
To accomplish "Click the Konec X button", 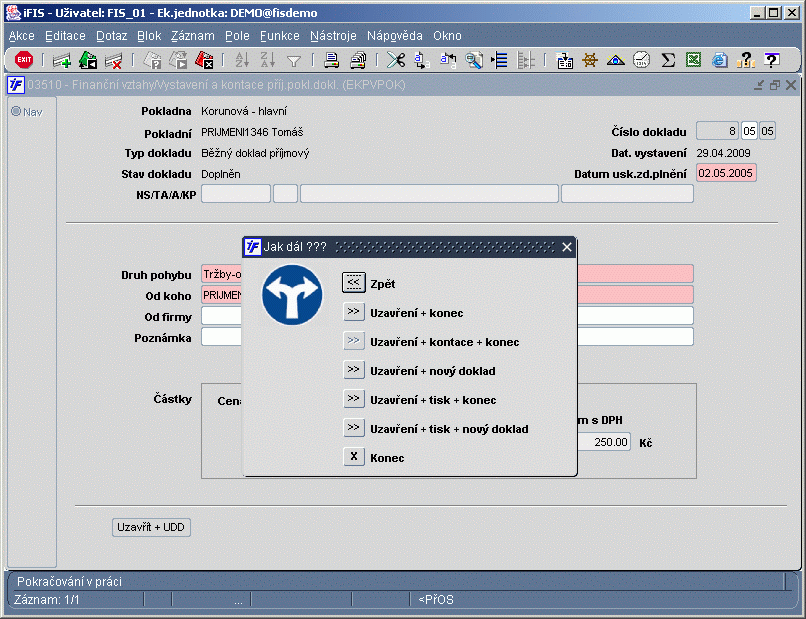I will pos(353,457).
